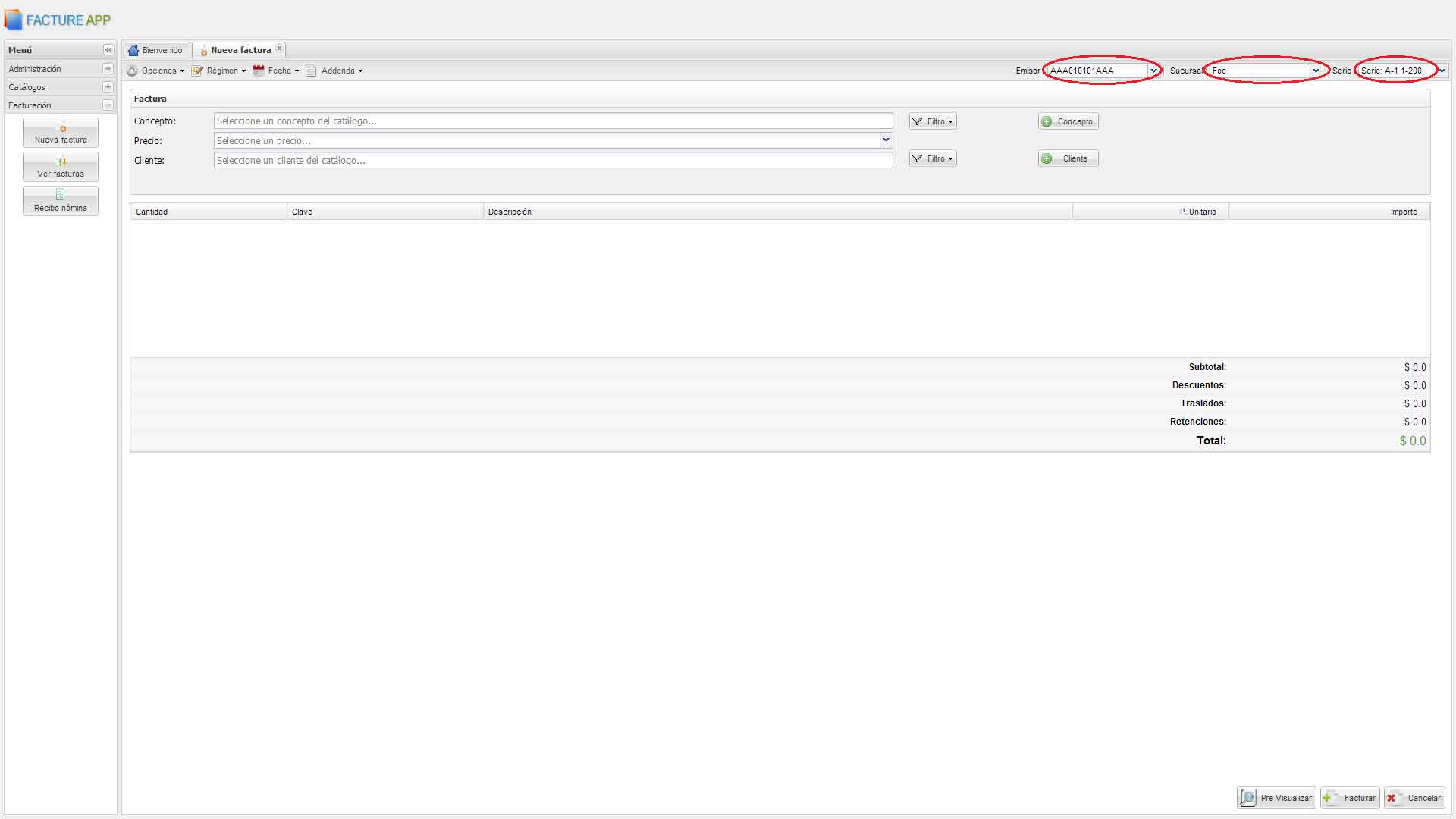This screenshot has height=819, width=1456.
Task: Click the Bienvenido home icon
Action: point(133,50)
